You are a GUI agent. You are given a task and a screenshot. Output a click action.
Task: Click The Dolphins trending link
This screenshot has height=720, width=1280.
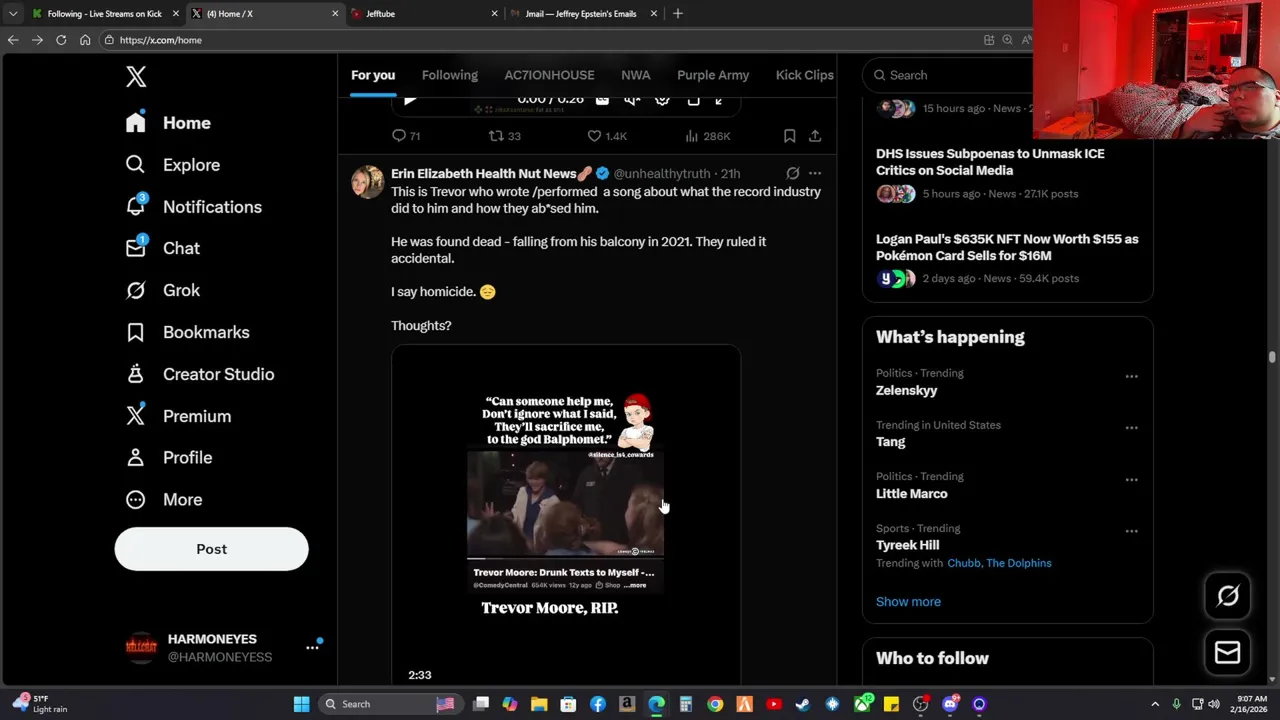pyautogui.click(x=1019, y=563)
